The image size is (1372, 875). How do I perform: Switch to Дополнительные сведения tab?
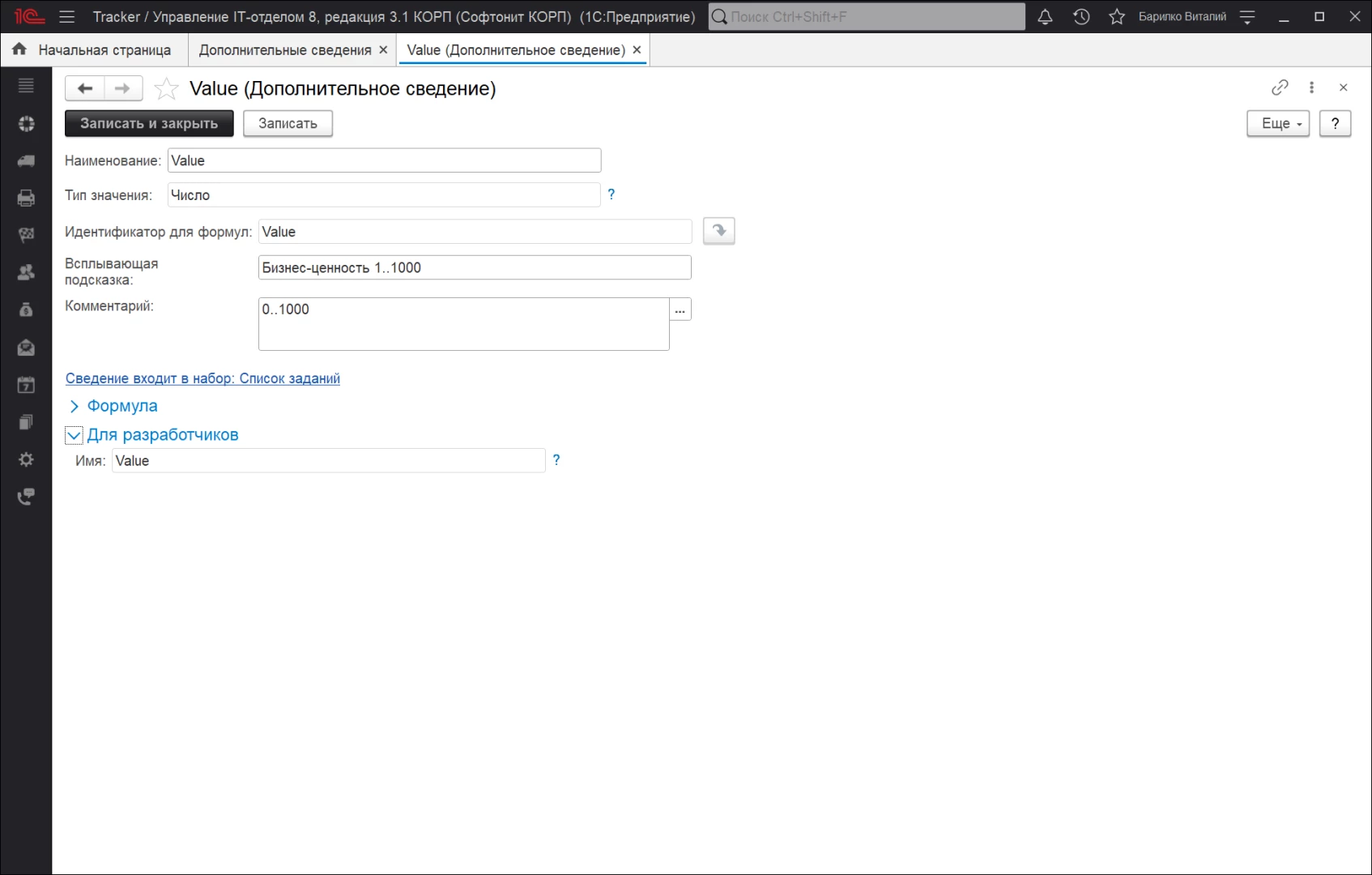pyautogui.click(x=285, y=50)
